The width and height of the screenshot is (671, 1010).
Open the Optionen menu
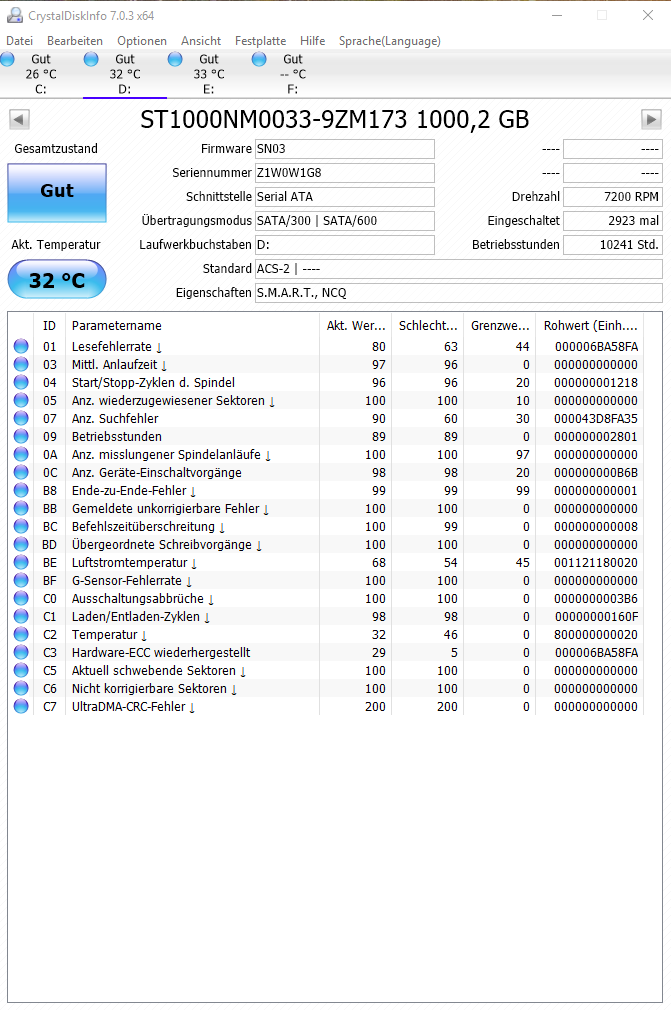(x=142, y=41)
